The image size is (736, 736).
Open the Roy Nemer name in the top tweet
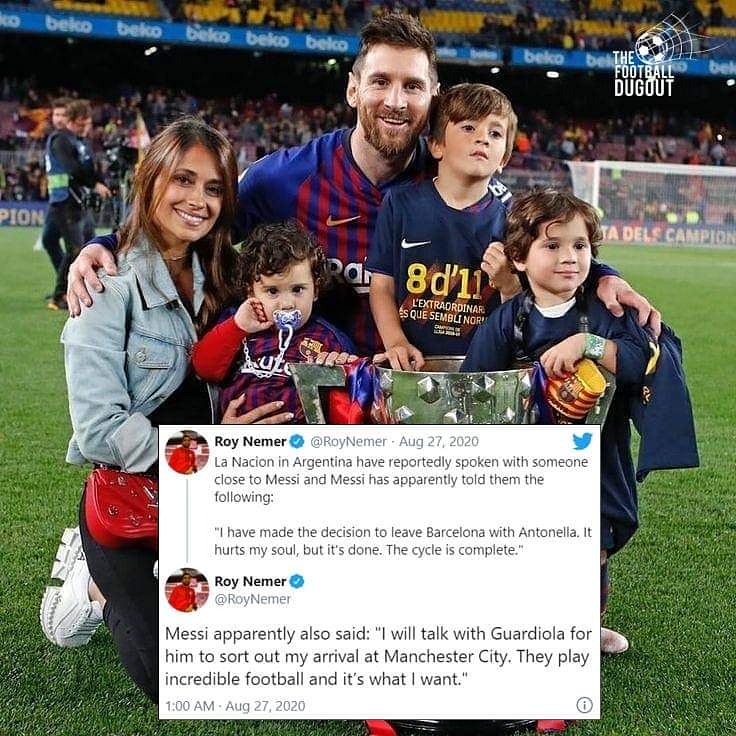[x=250, y=441]
